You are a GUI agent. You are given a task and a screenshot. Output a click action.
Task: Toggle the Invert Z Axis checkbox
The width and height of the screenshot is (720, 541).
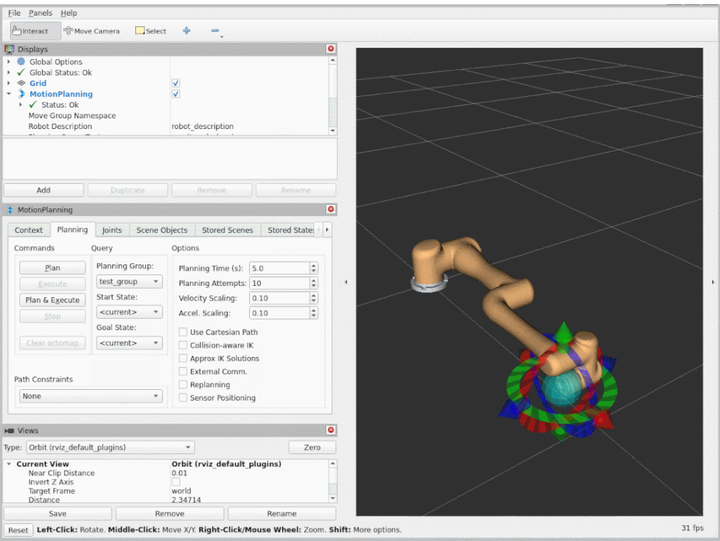point(176,482)
